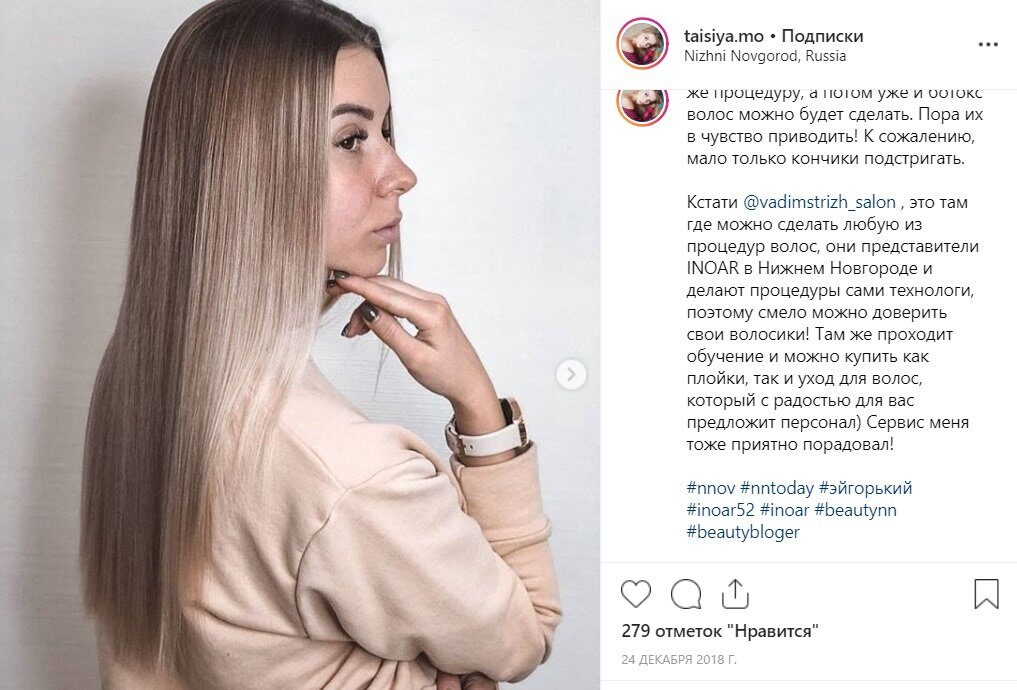View the 279 likes list

720,631
